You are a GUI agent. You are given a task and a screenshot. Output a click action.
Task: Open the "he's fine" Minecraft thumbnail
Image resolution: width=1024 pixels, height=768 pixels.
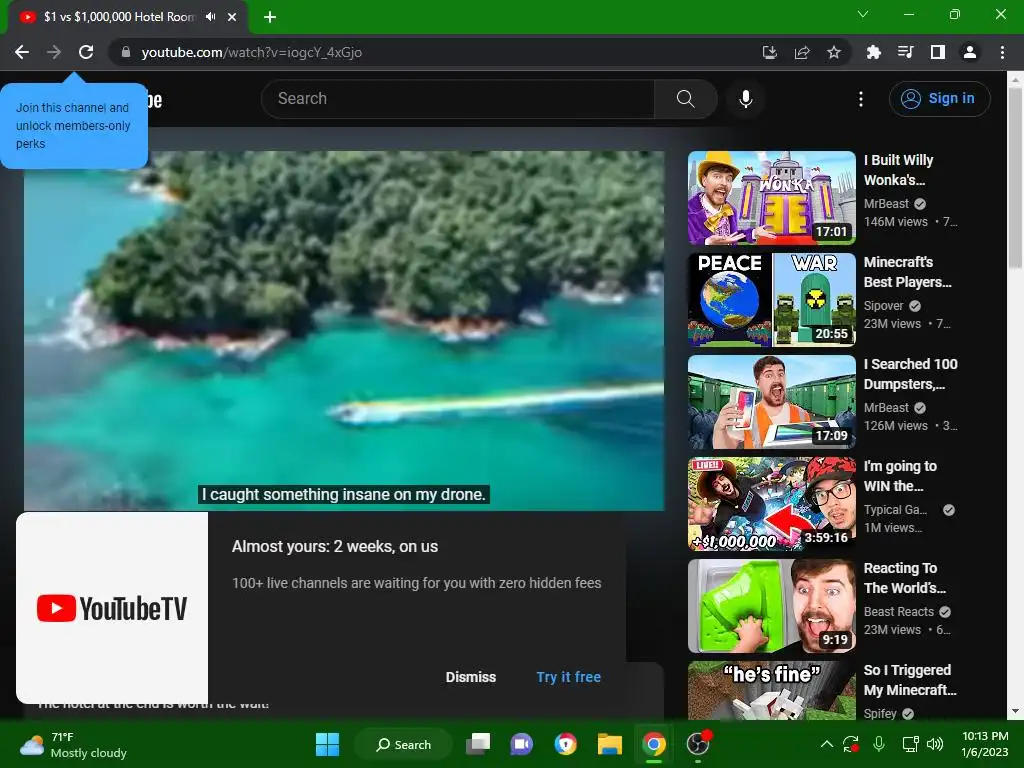(x=771, y=690)
